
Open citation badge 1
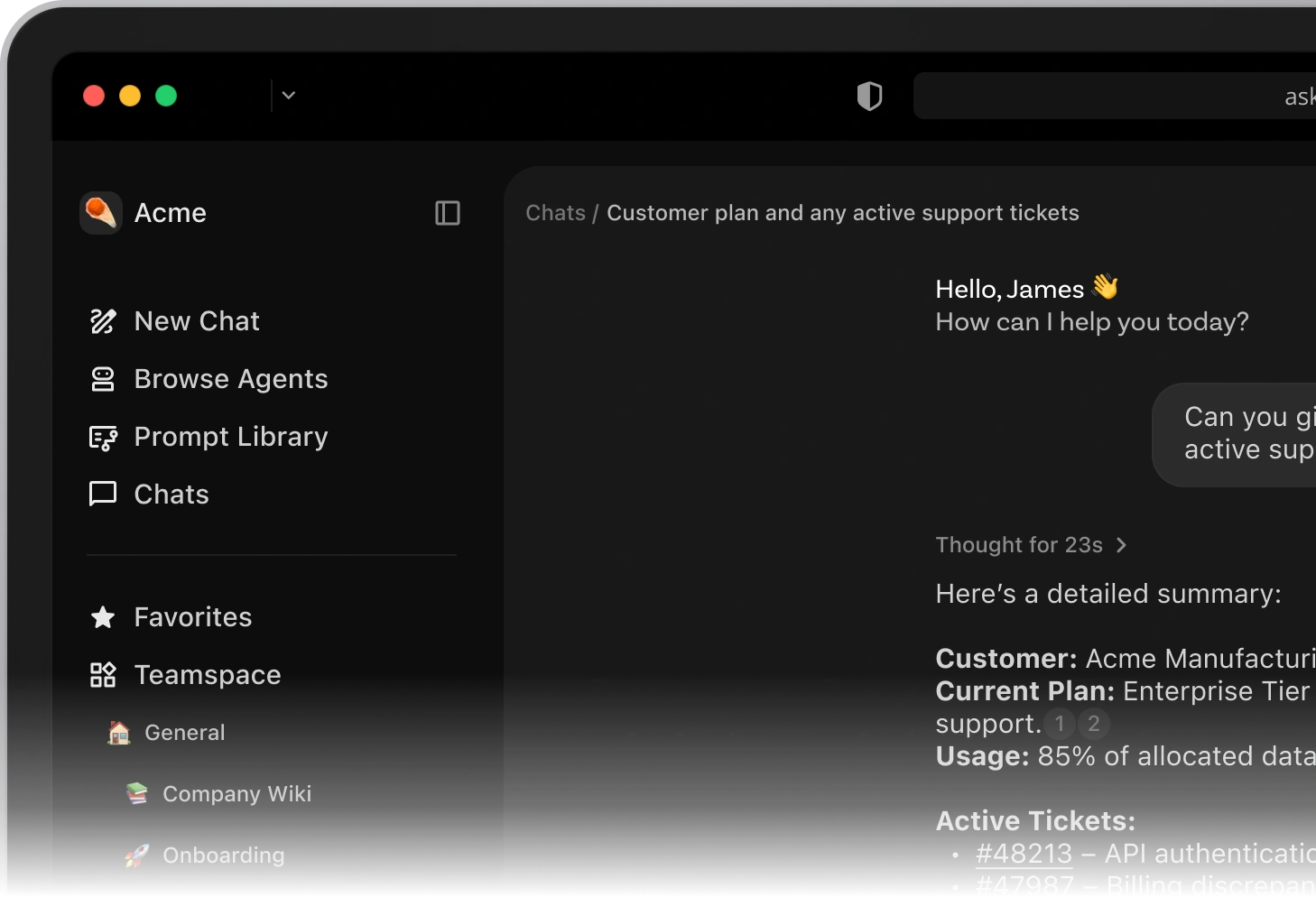point(1060,724)
